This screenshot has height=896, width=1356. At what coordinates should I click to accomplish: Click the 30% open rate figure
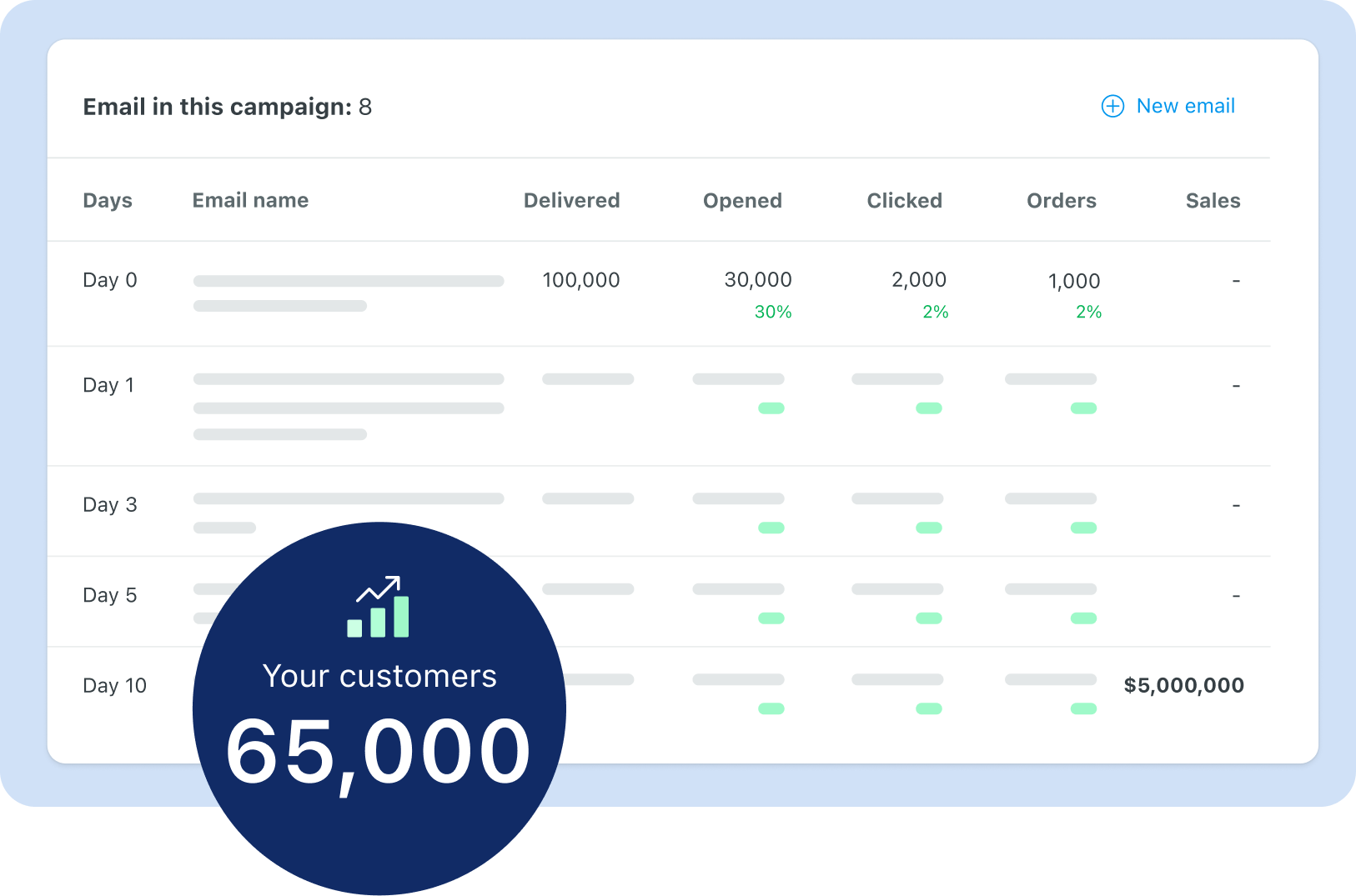pos(773,313)
